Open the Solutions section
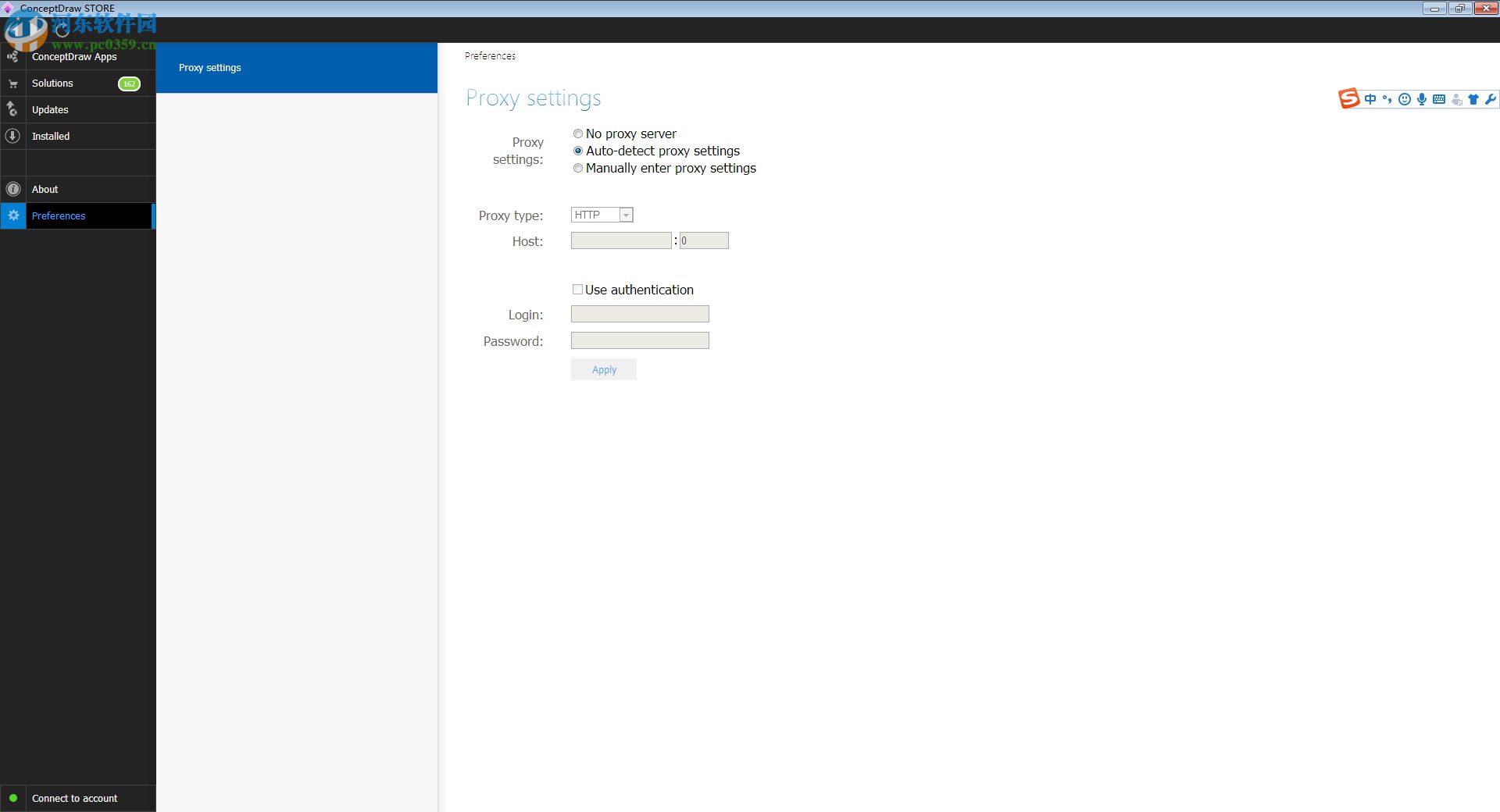The image size is (1500, 812). coord(78,83)
